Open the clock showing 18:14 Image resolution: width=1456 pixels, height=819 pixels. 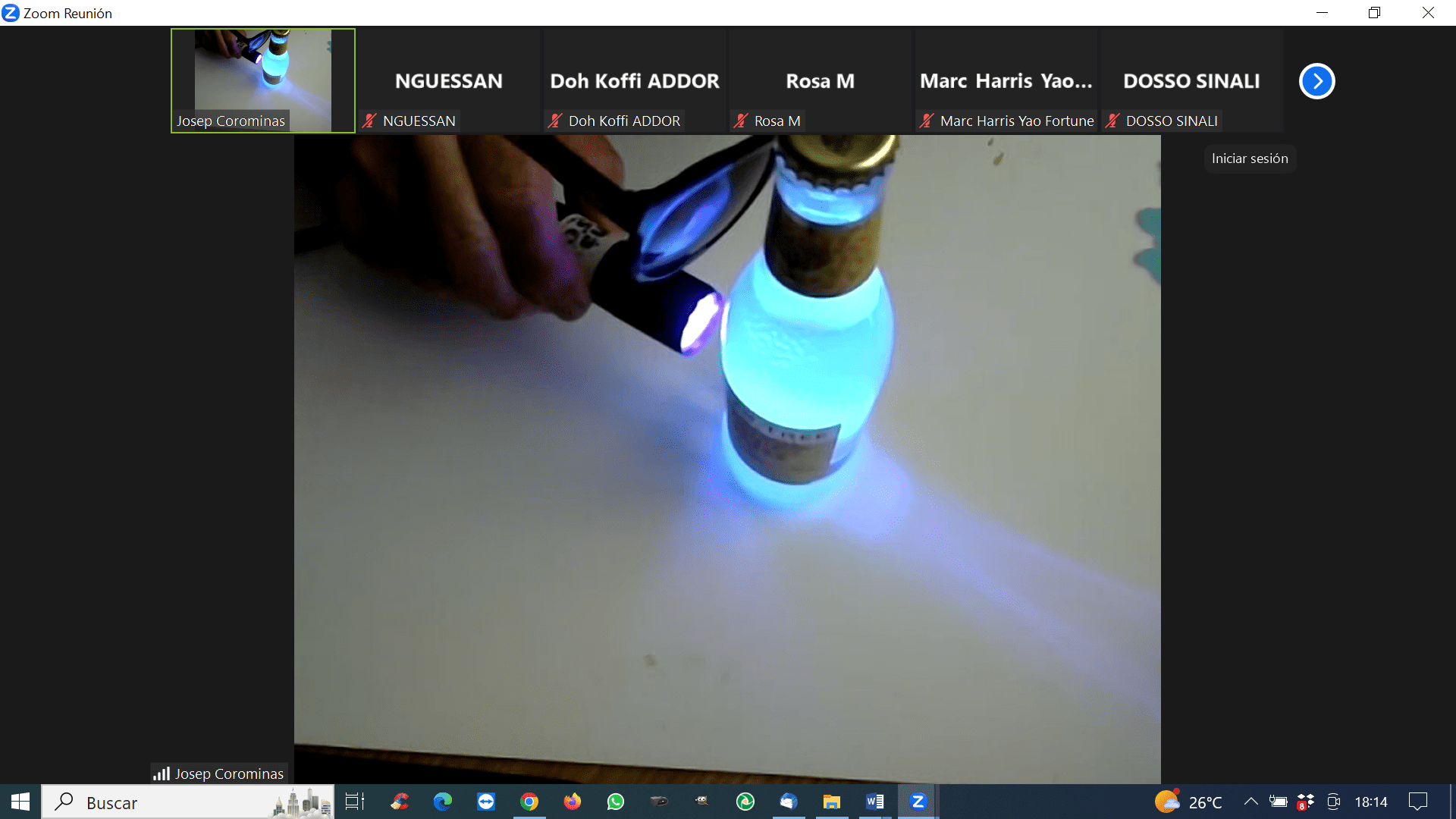coord(1371,802)
